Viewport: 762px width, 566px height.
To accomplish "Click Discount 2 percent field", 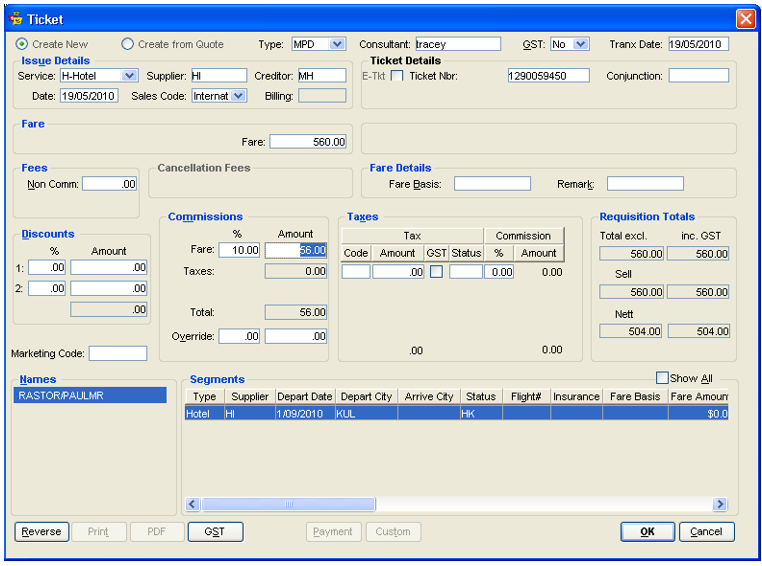I will [47, 289].
